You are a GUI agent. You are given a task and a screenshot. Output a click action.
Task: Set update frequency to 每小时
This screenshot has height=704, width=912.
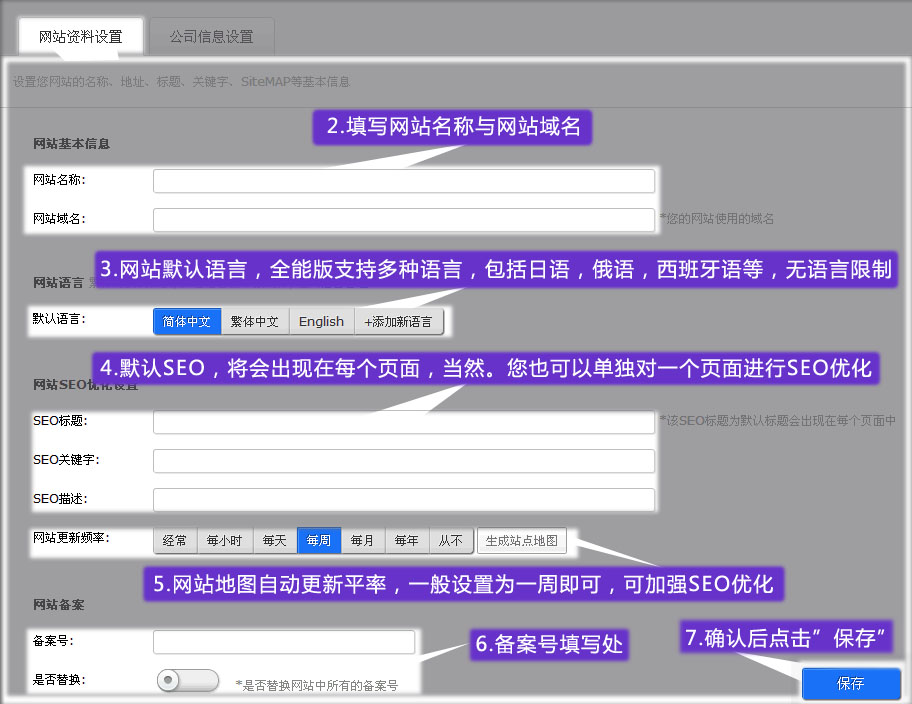[224, 541]
